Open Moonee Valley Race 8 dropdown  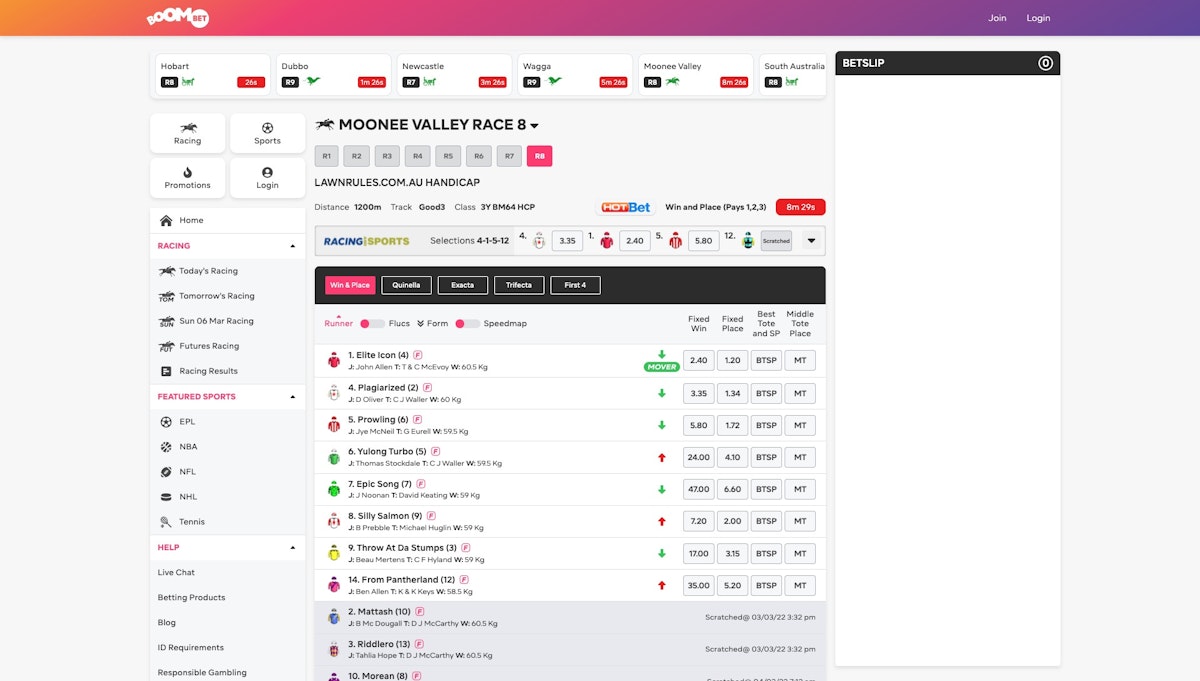(x=534, y=126)
